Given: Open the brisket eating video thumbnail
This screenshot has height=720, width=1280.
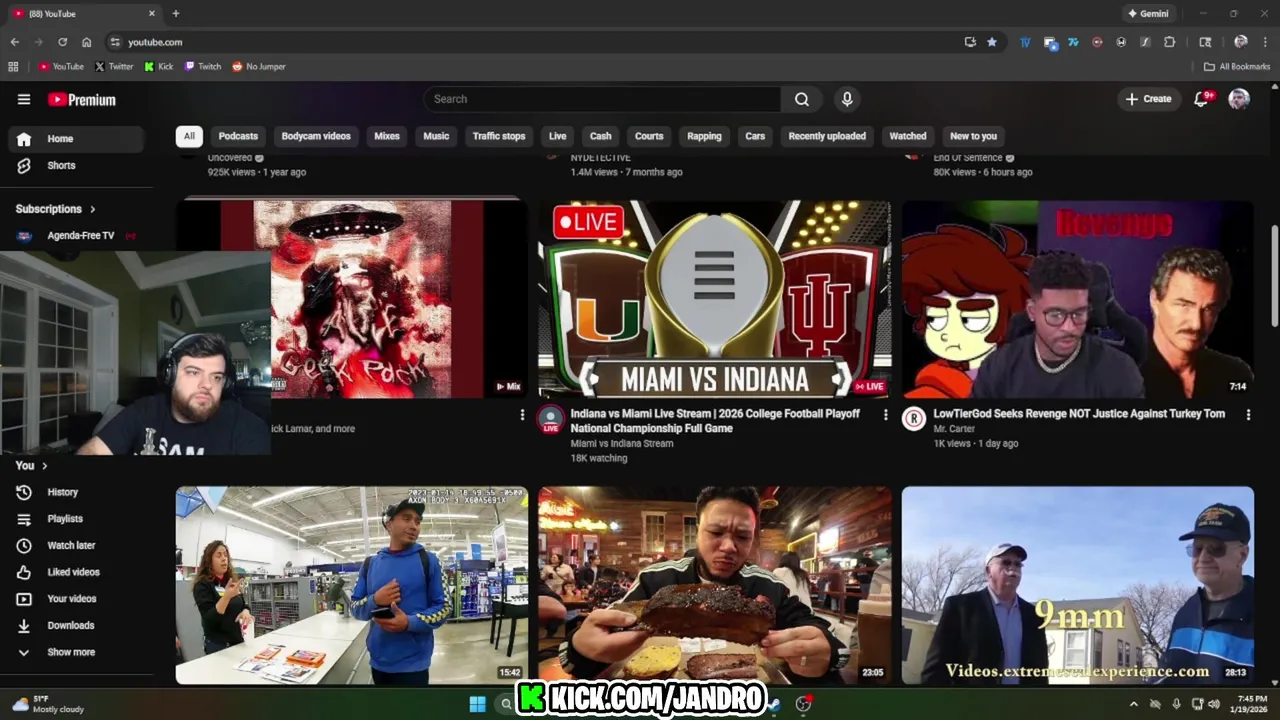Looking at the screenshot, I should (x=715, y=585).
